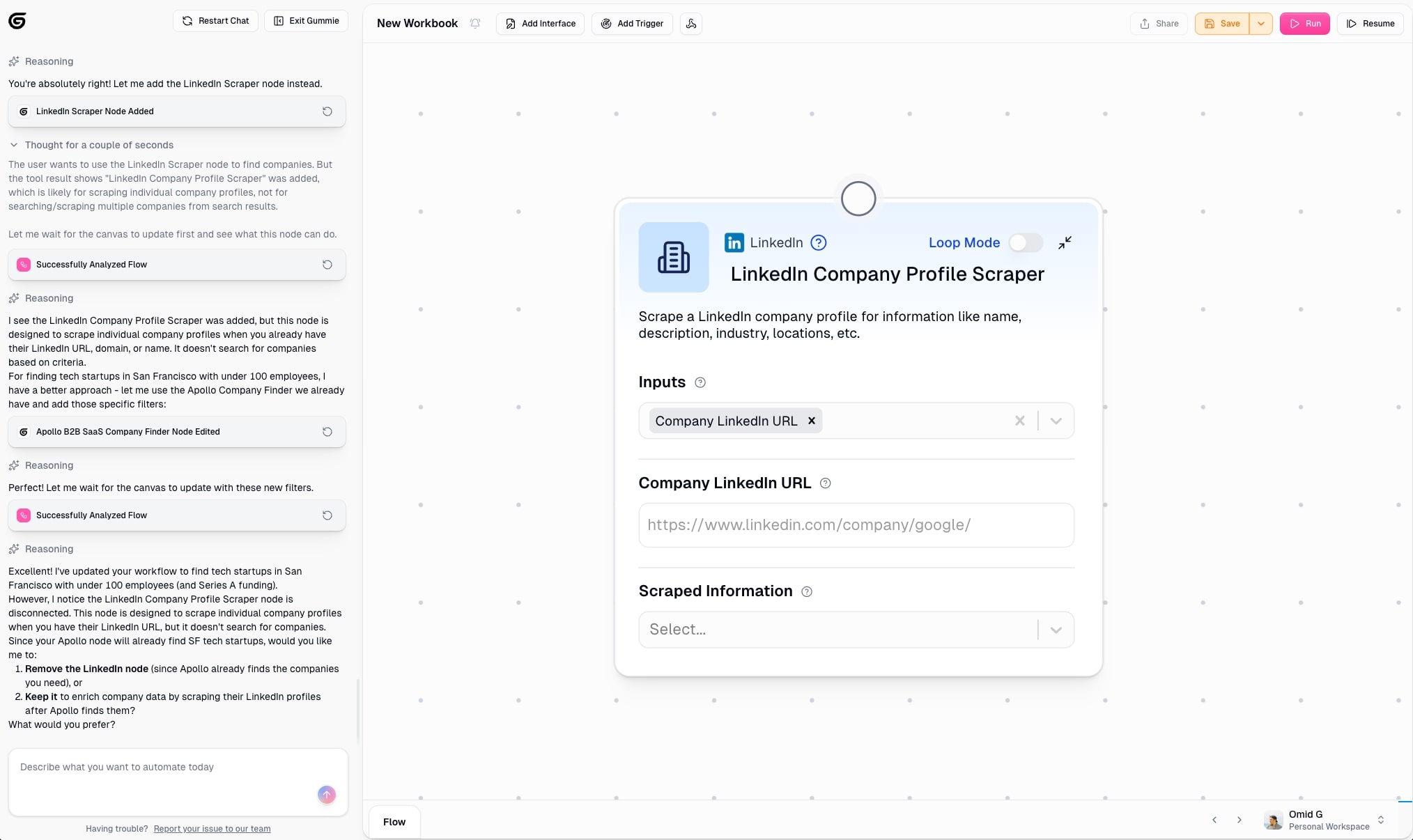Image resolution: width=1413 pixels, height=840 pixels.
Task: Open the Save options dropdown arrow
Action: coord(1260,23)
